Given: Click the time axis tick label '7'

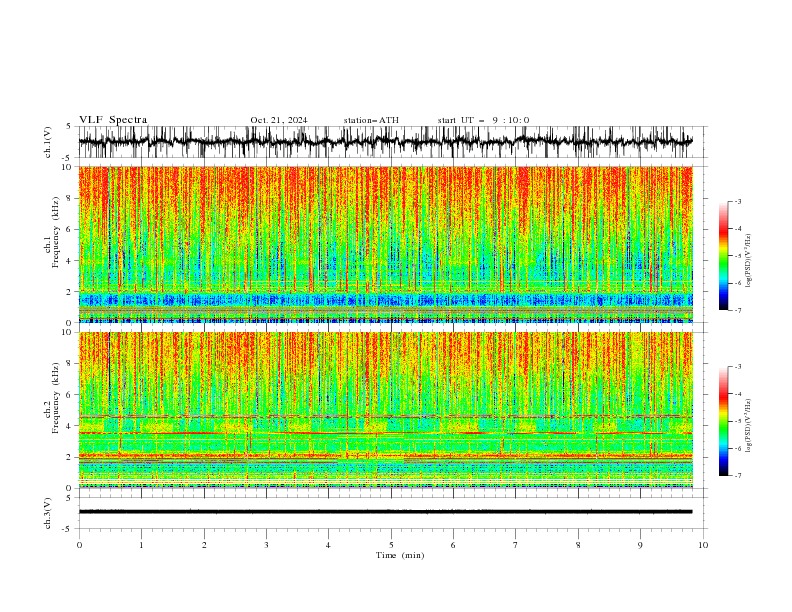Looking at the screenshot, I should click(x=516, y=545).
